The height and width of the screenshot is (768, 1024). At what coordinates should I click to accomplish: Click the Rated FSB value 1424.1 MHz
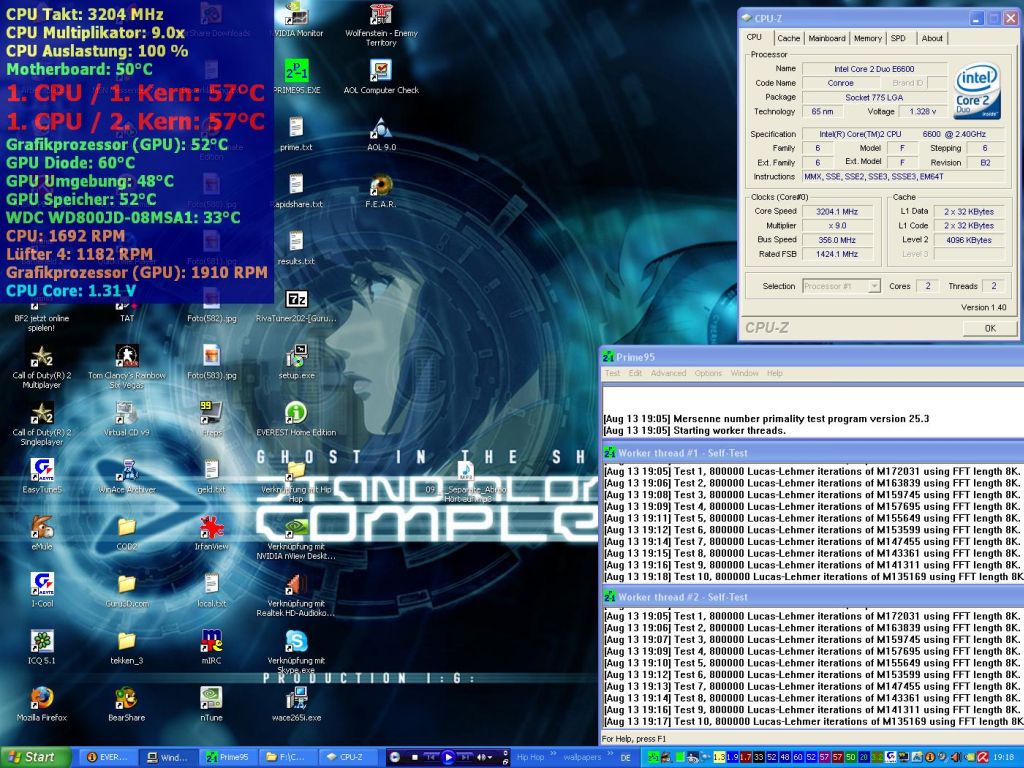tap(837, 254)
